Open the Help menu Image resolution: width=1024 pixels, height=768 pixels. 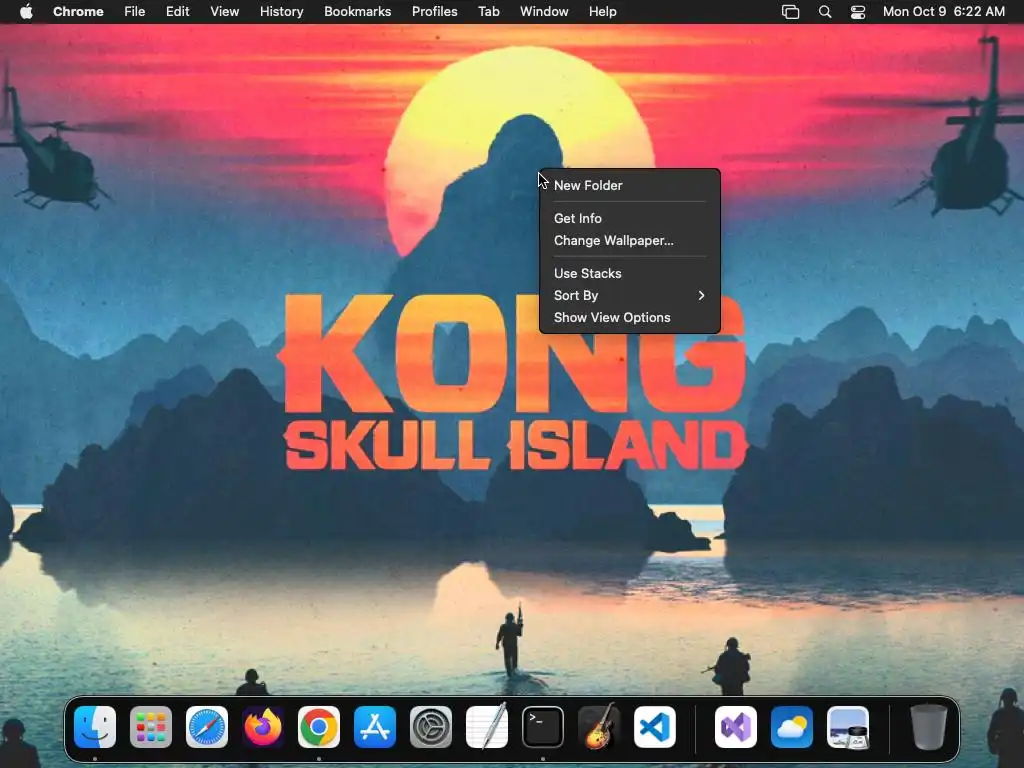(x=602, y=11)
